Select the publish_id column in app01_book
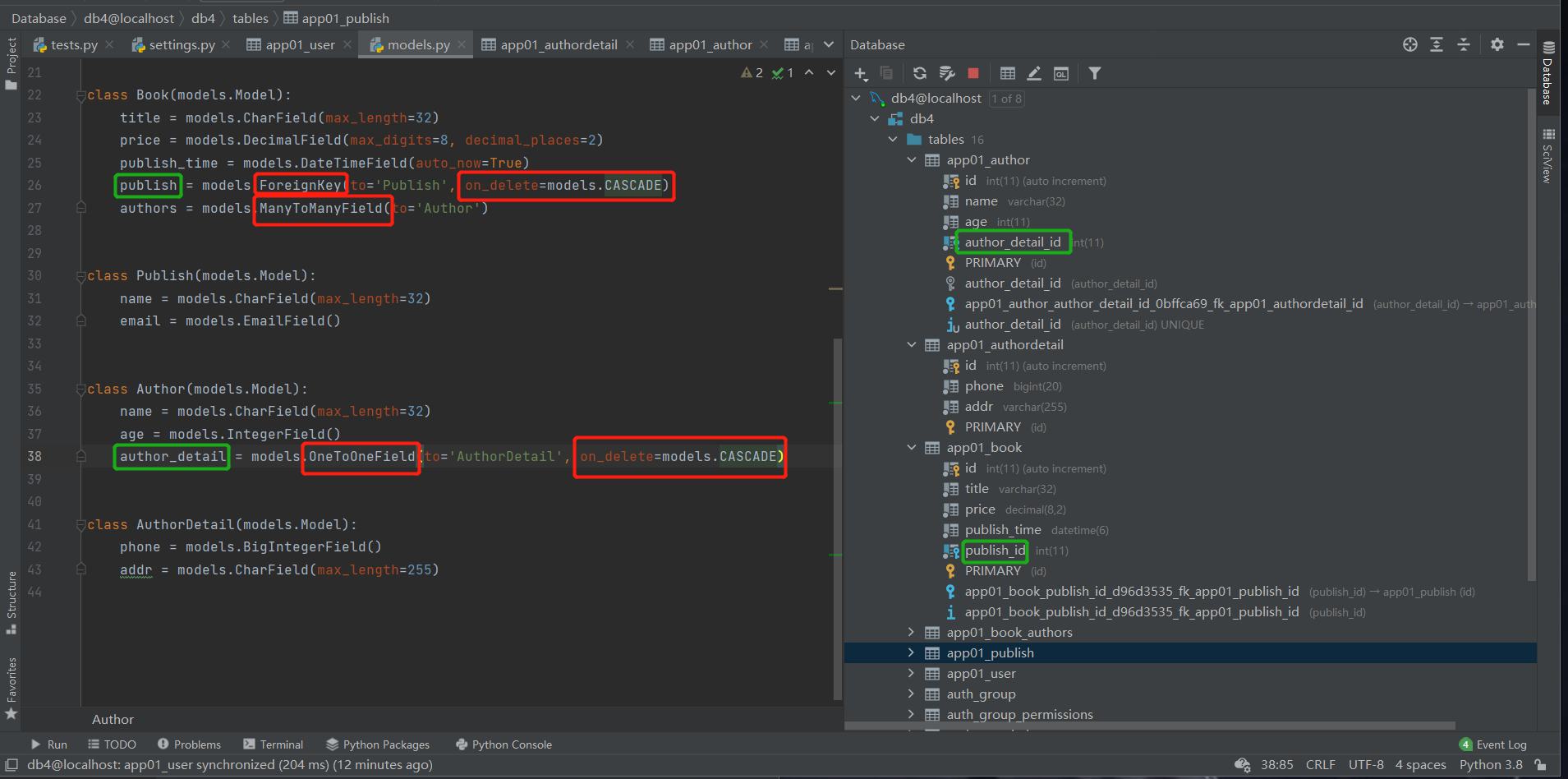 pos(995,551)
